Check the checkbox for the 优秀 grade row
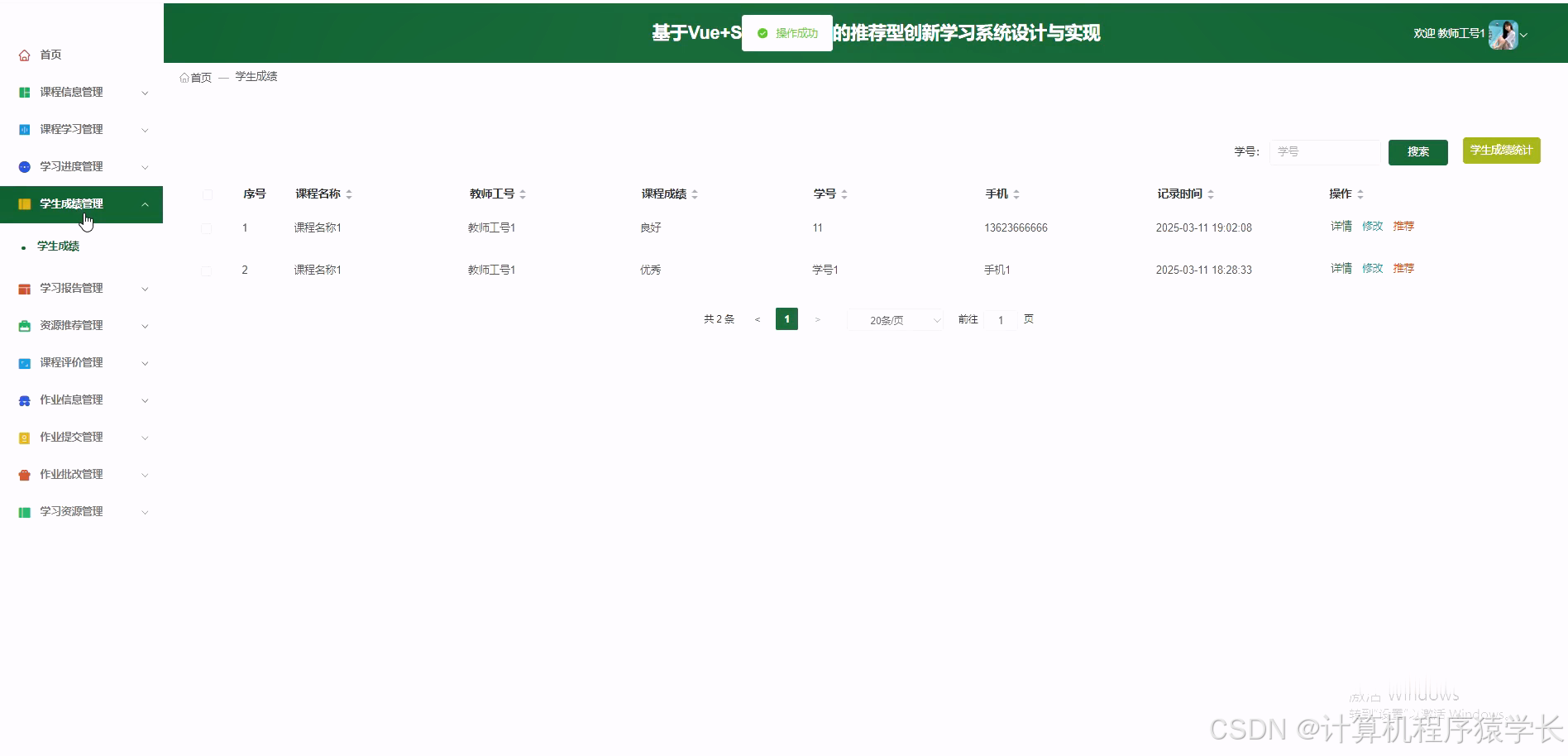1568x756 pixels. [x=207, y=270]
